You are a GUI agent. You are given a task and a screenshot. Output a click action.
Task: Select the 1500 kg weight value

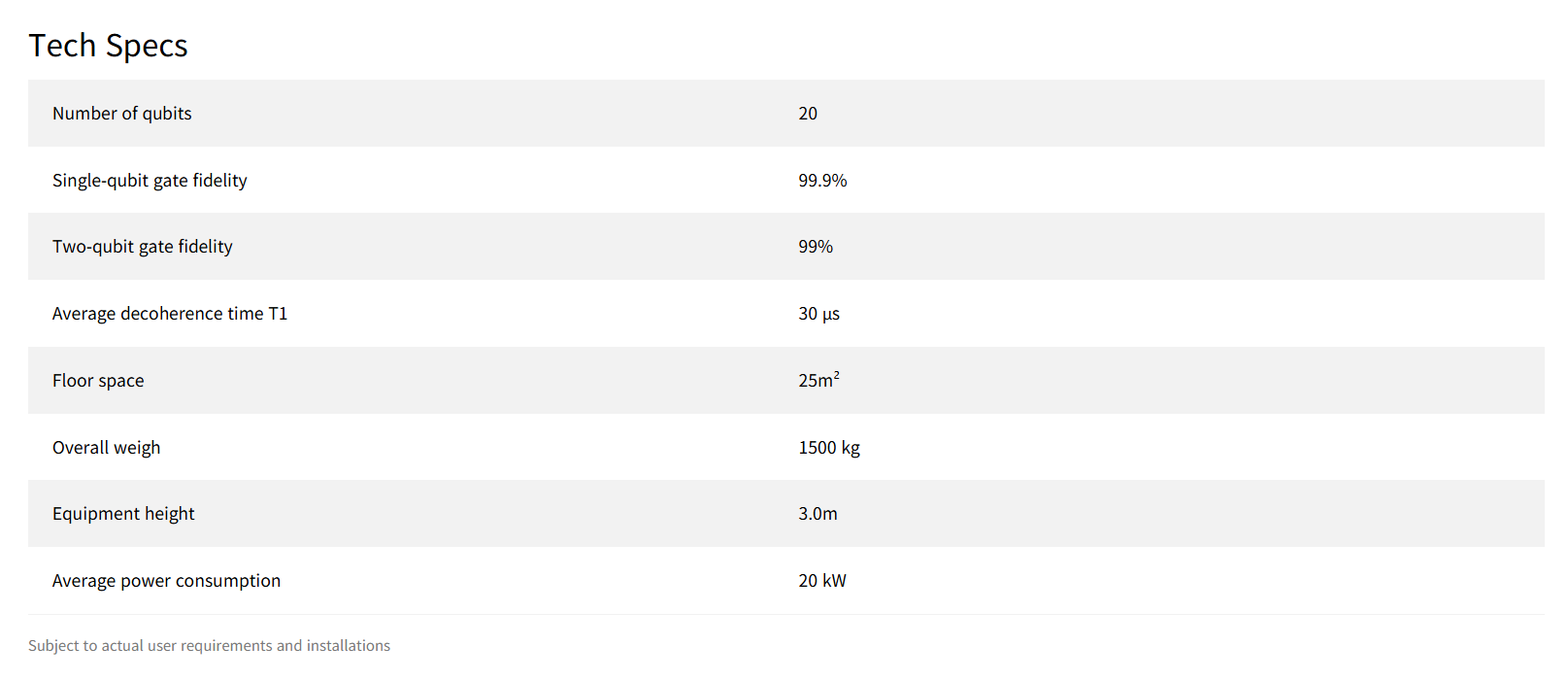[829, 448]
